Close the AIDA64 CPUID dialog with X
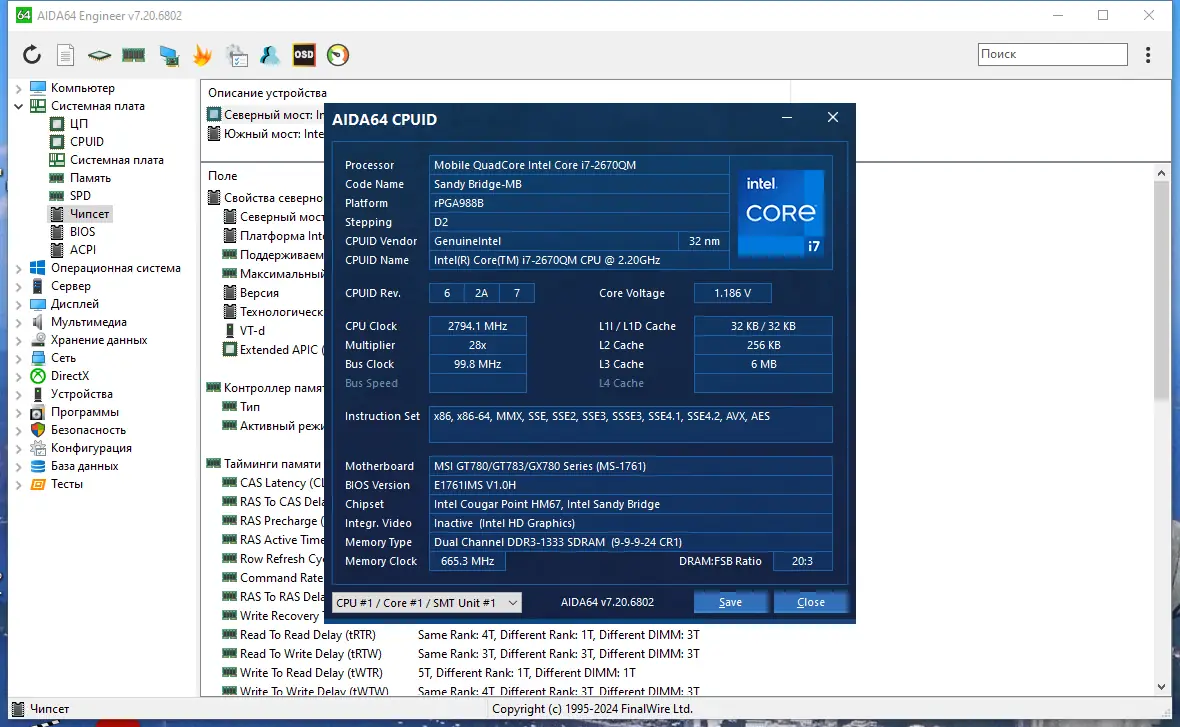The width and height of the screenshot is (1180, 727). (x=832, y=117)
